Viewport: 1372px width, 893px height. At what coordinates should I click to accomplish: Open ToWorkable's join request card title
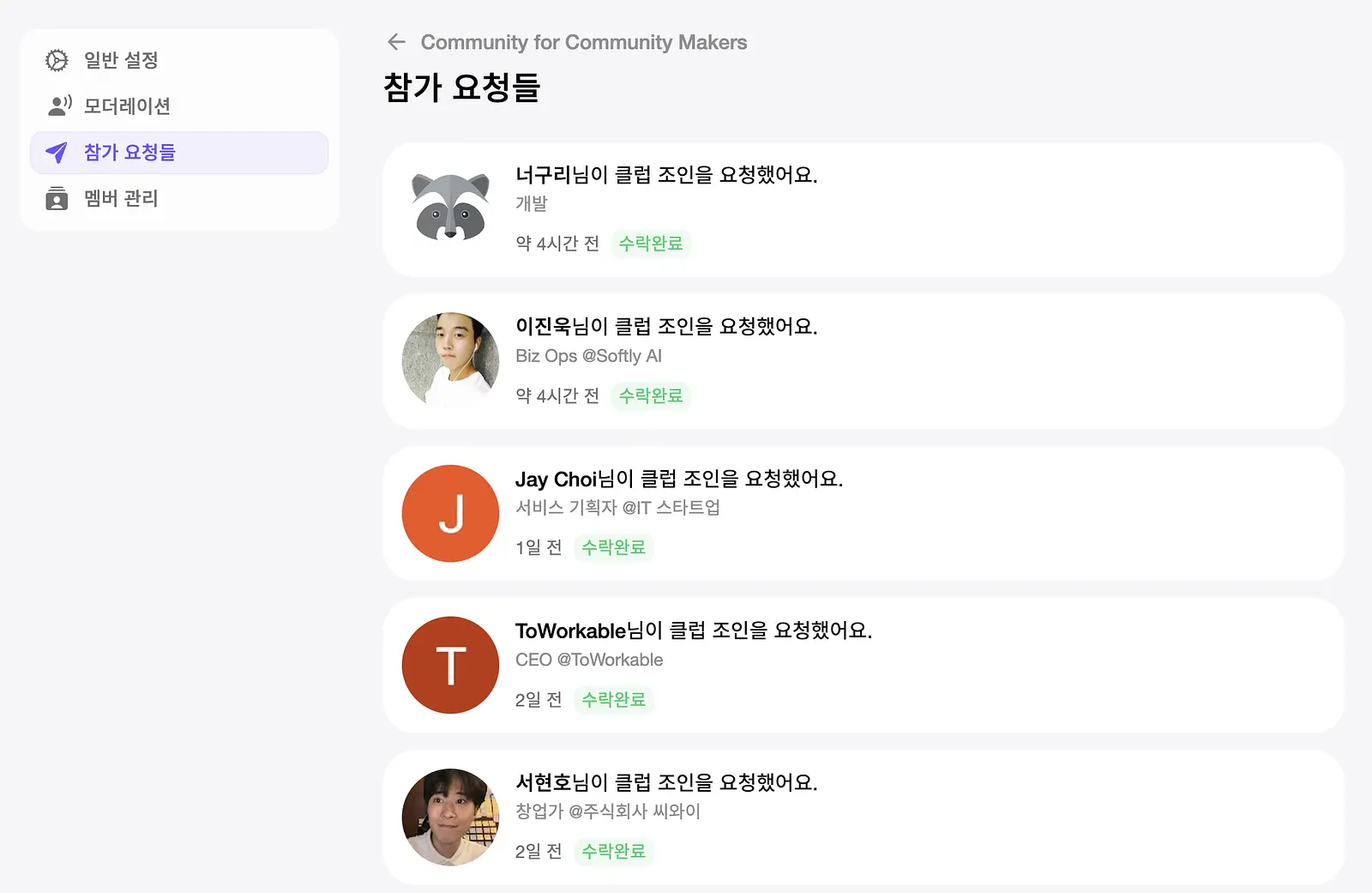point(693,631)
